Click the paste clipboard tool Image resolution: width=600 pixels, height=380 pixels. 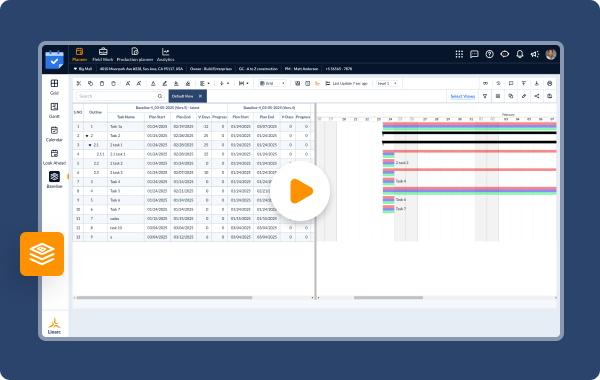[x=102, y=83]
